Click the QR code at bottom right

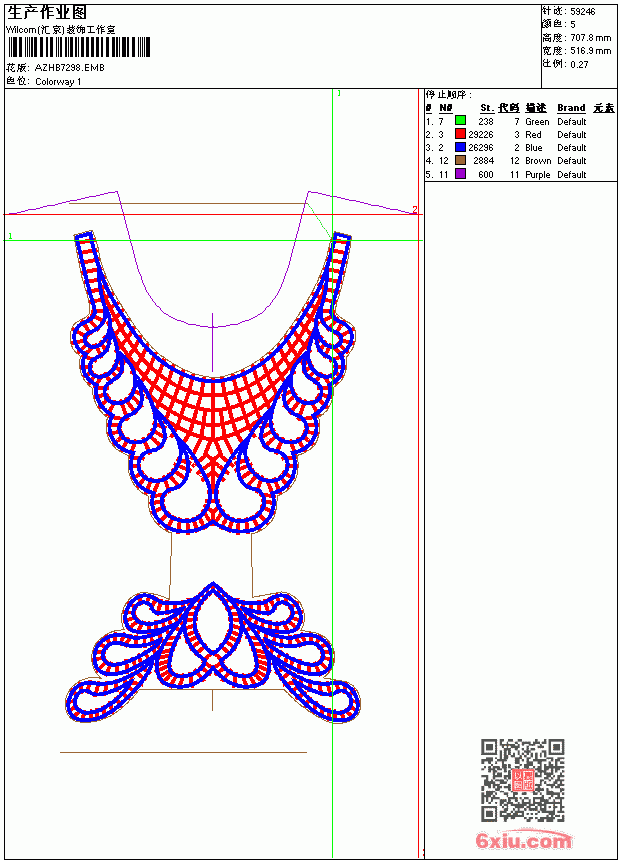tap(523, 779)
